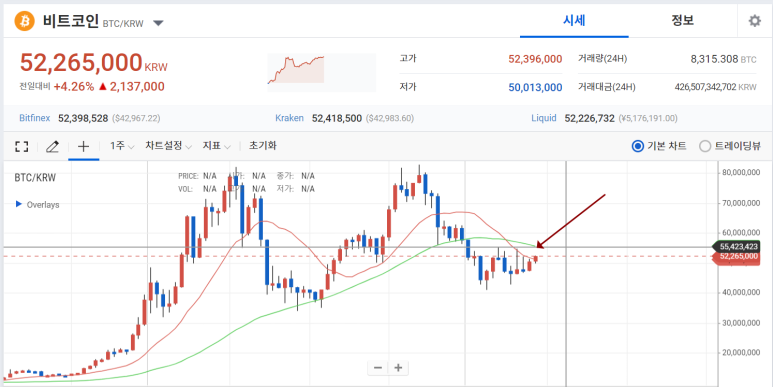
Task: Select the crosshair cursor tool
Action: pyautogui.click(x=84, y=146)
